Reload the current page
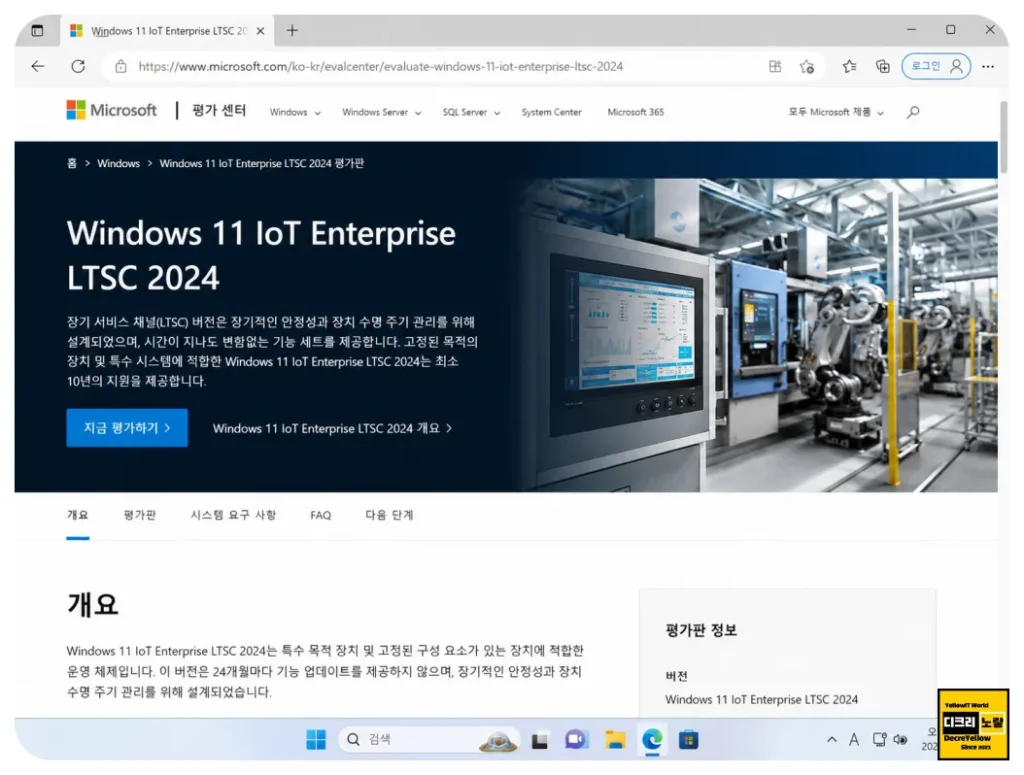The height and width of the screenshot is (775, 1024). point(78,66)
